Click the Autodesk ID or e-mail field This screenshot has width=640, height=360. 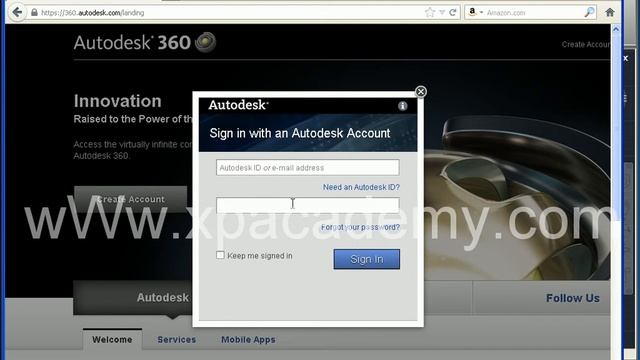(308, 168)
